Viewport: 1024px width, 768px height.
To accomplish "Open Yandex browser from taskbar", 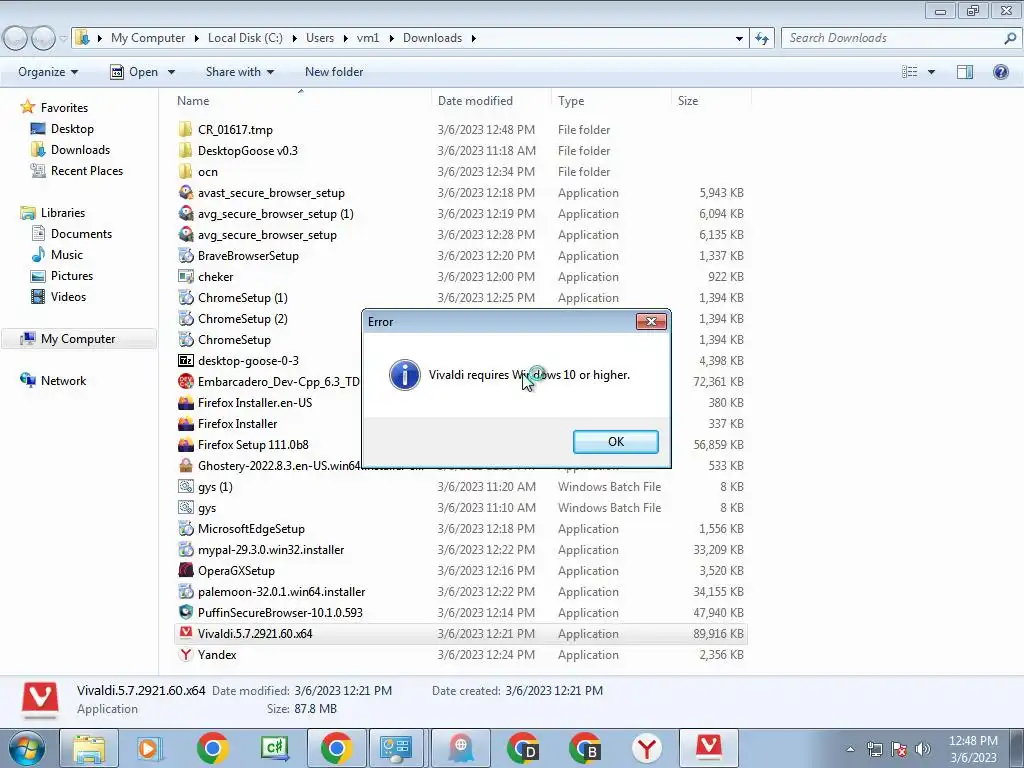I will 647,749.
